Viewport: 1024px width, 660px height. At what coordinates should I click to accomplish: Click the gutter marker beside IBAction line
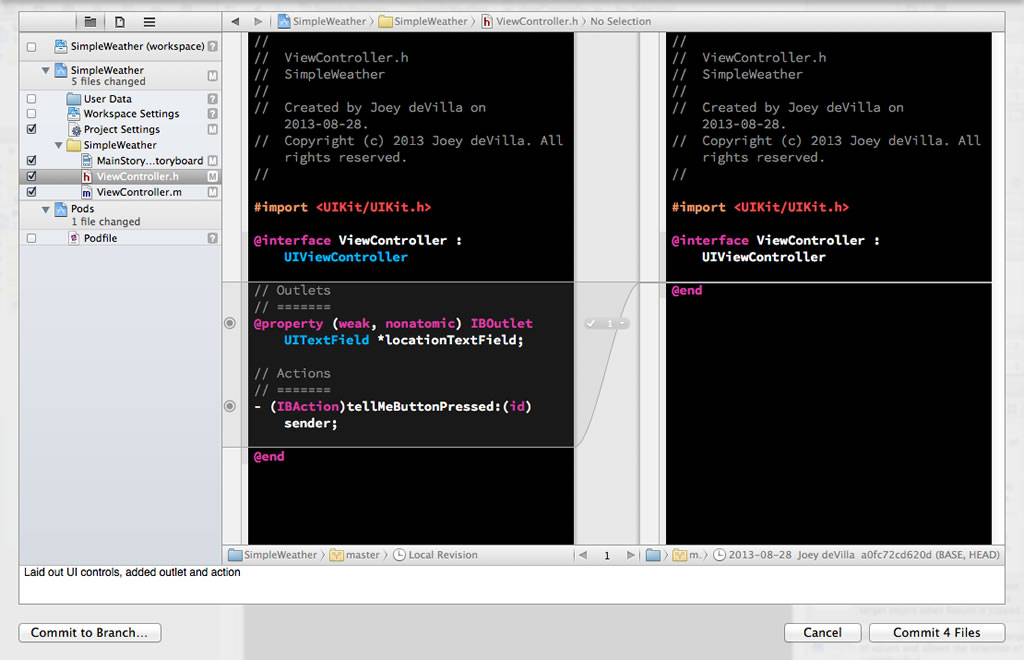(230, 406)
